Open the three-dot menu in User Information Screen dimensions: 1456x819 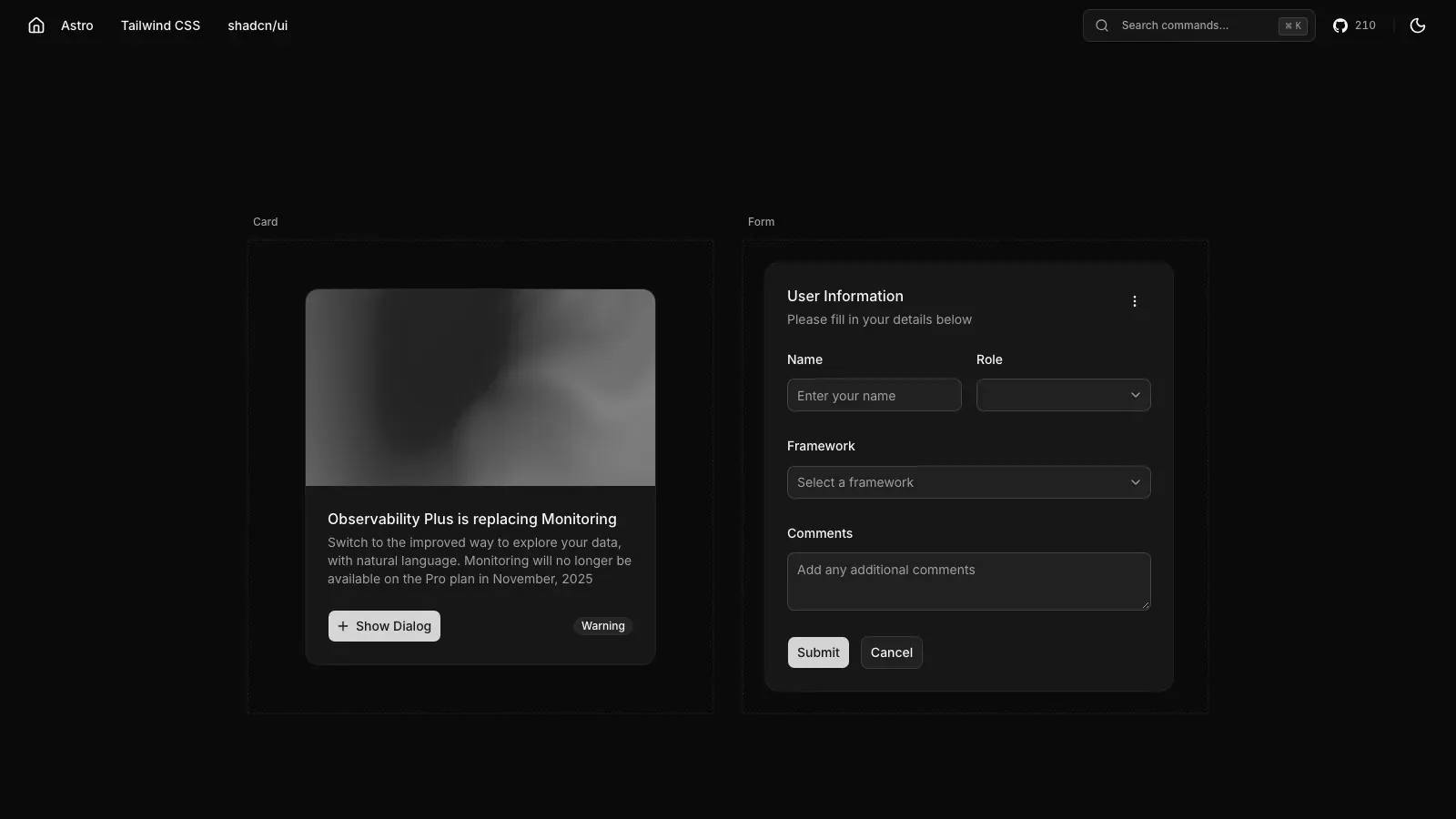1135,301
